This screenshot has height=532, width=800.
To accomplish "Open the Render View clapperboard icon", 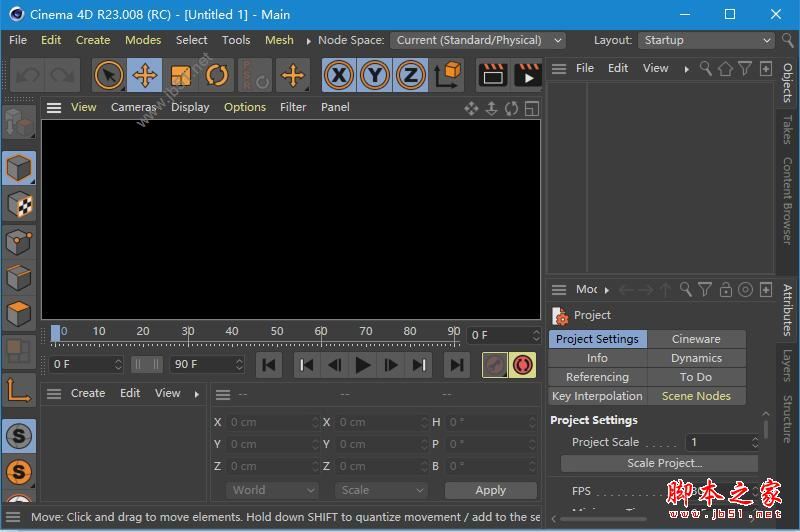I will (492, 75).
